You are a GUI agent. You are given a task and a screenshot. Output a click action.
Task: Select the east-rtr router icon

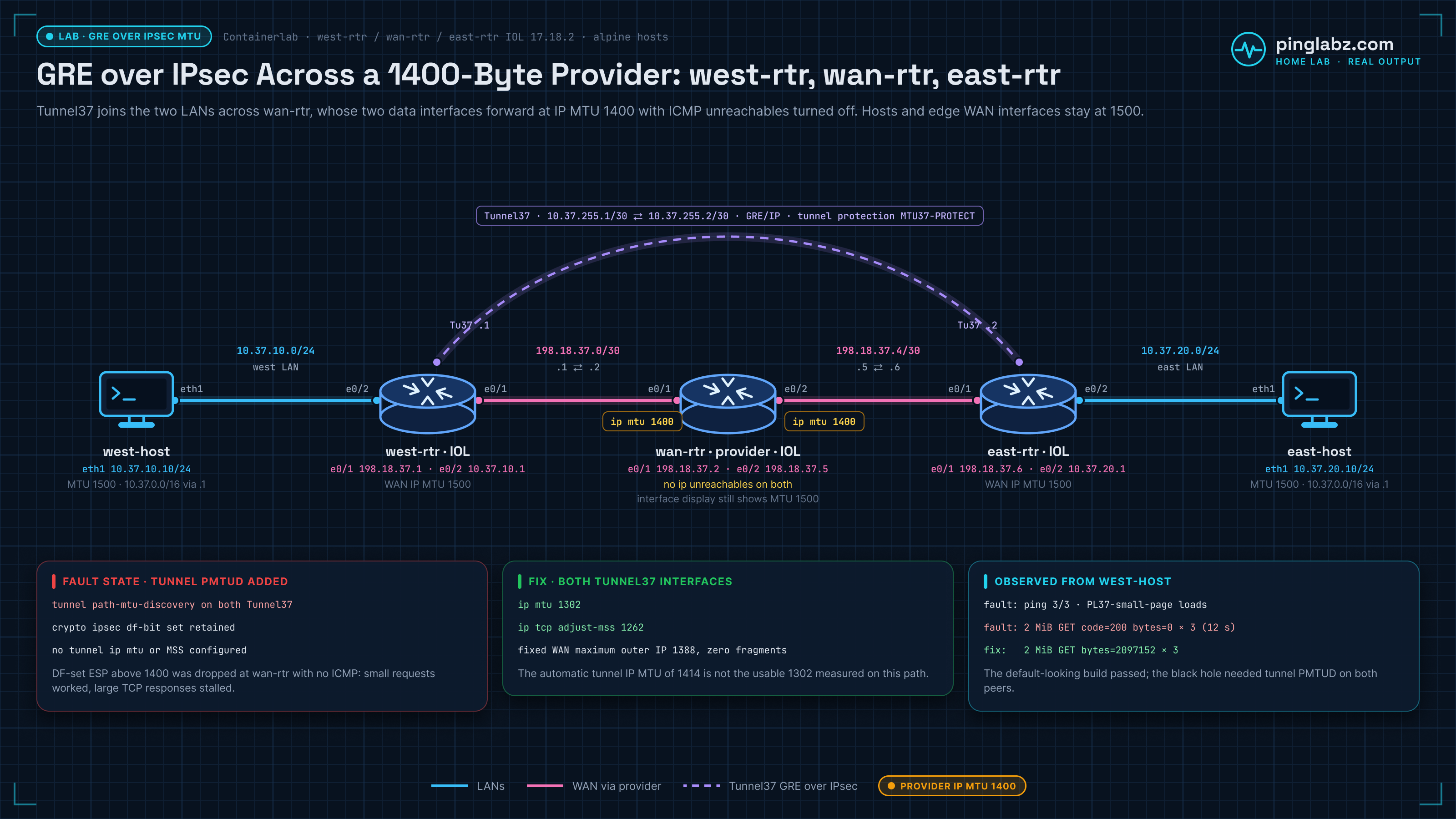click(x=1028, y=404)
